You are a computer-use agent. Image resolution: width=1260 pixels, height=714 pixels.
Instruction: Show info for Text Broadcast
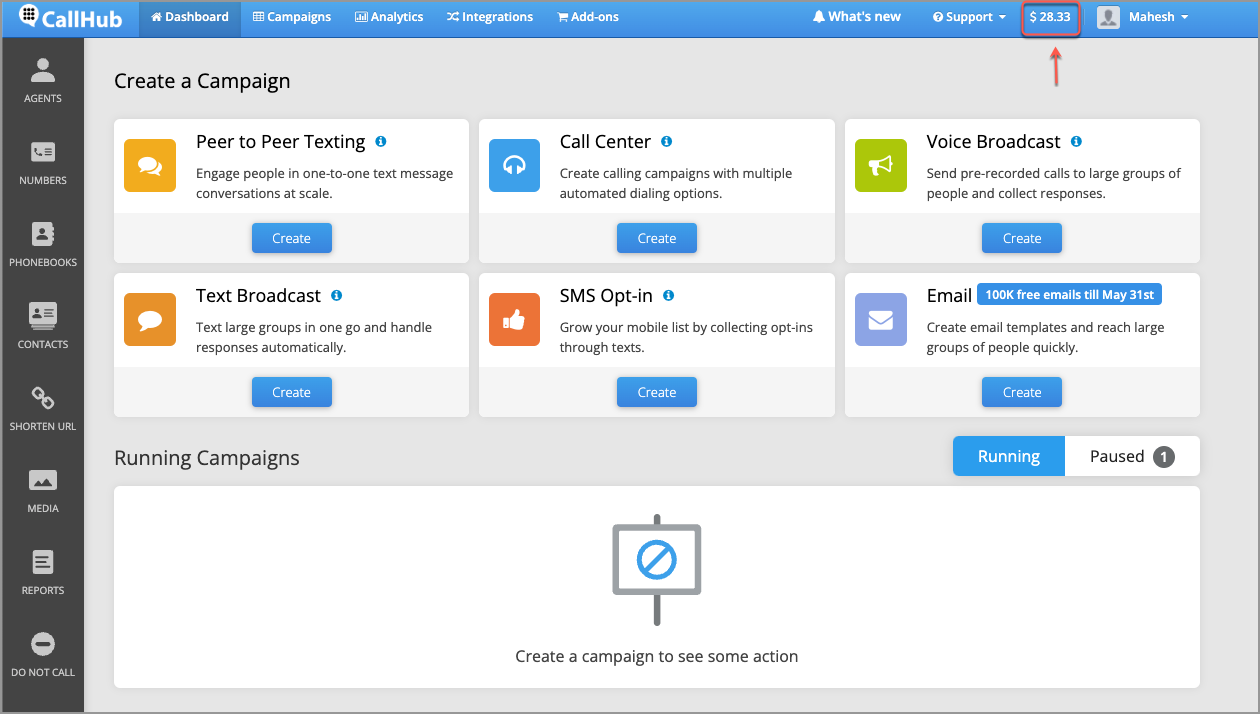click(337, 296)
